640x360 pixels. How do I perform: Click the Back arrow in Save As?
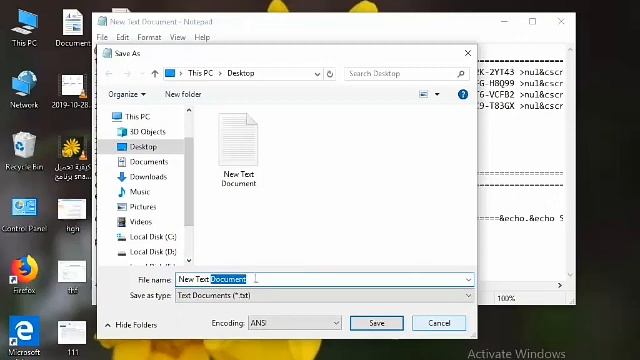coord(109,73)
